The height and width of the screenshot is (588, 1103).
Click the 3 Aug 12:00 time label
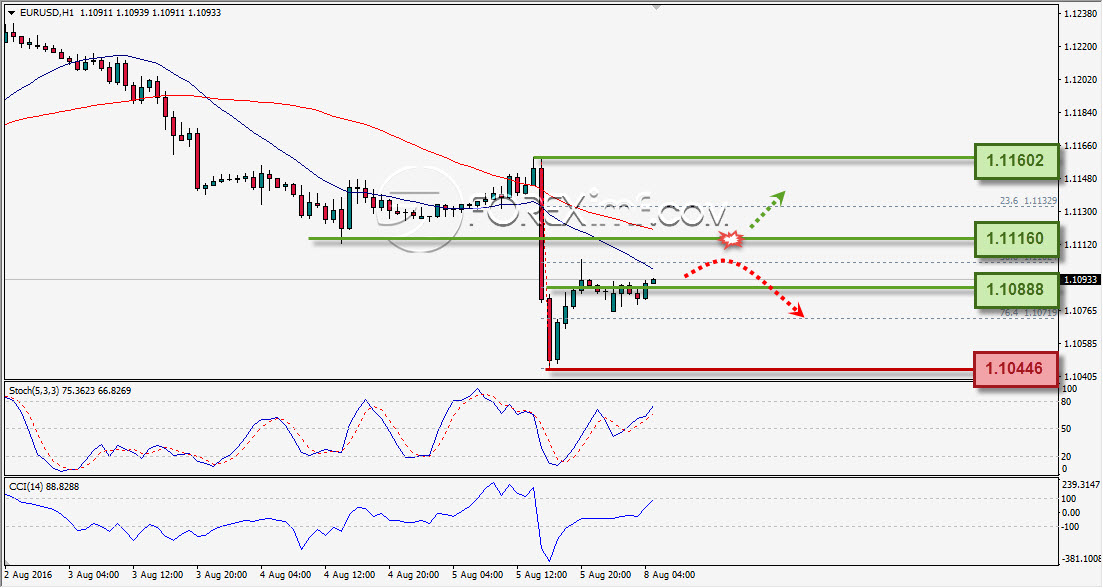[x=158, y=575]
